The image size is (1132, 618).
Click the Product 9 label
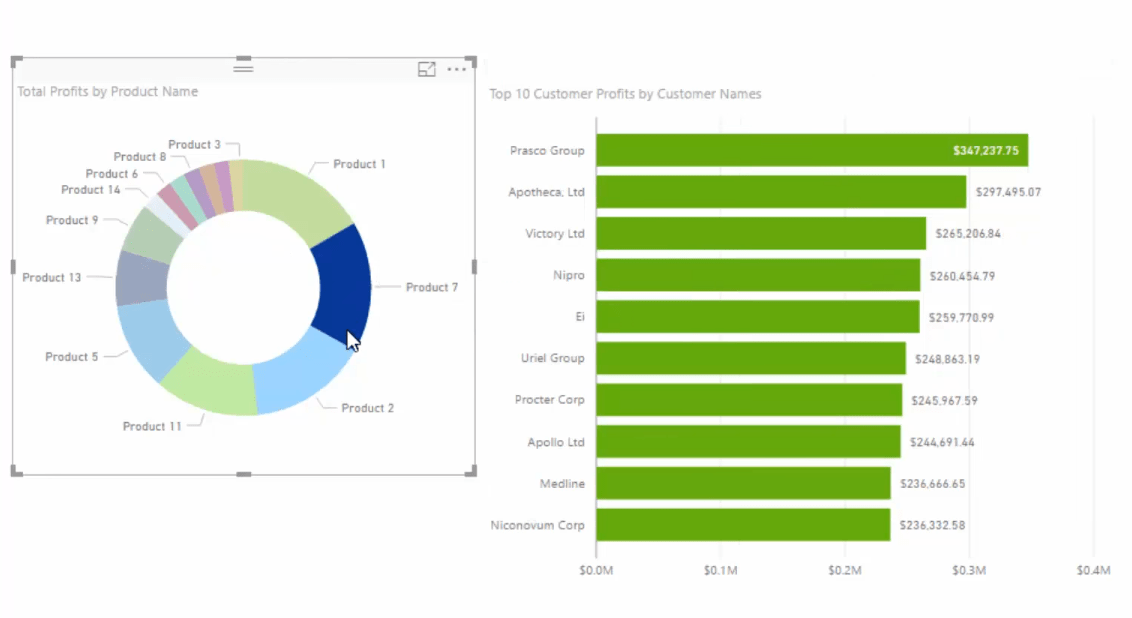[71, 220]
